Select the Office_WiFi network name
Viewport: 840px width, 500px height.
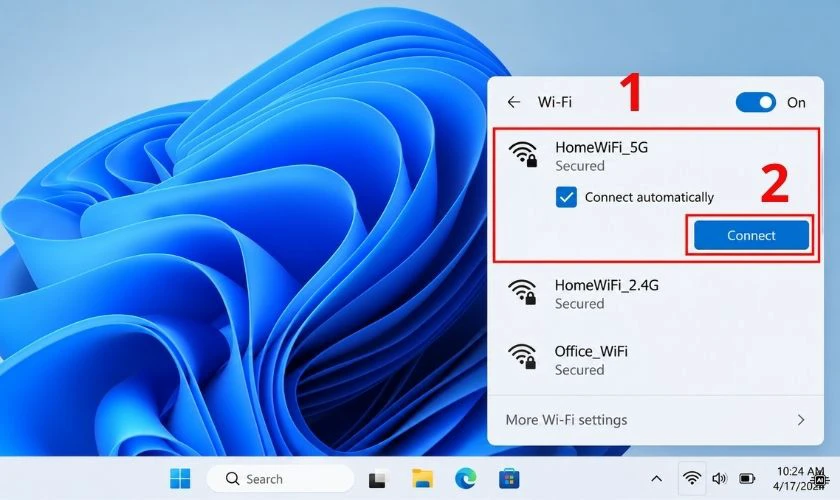coord(591,352)
